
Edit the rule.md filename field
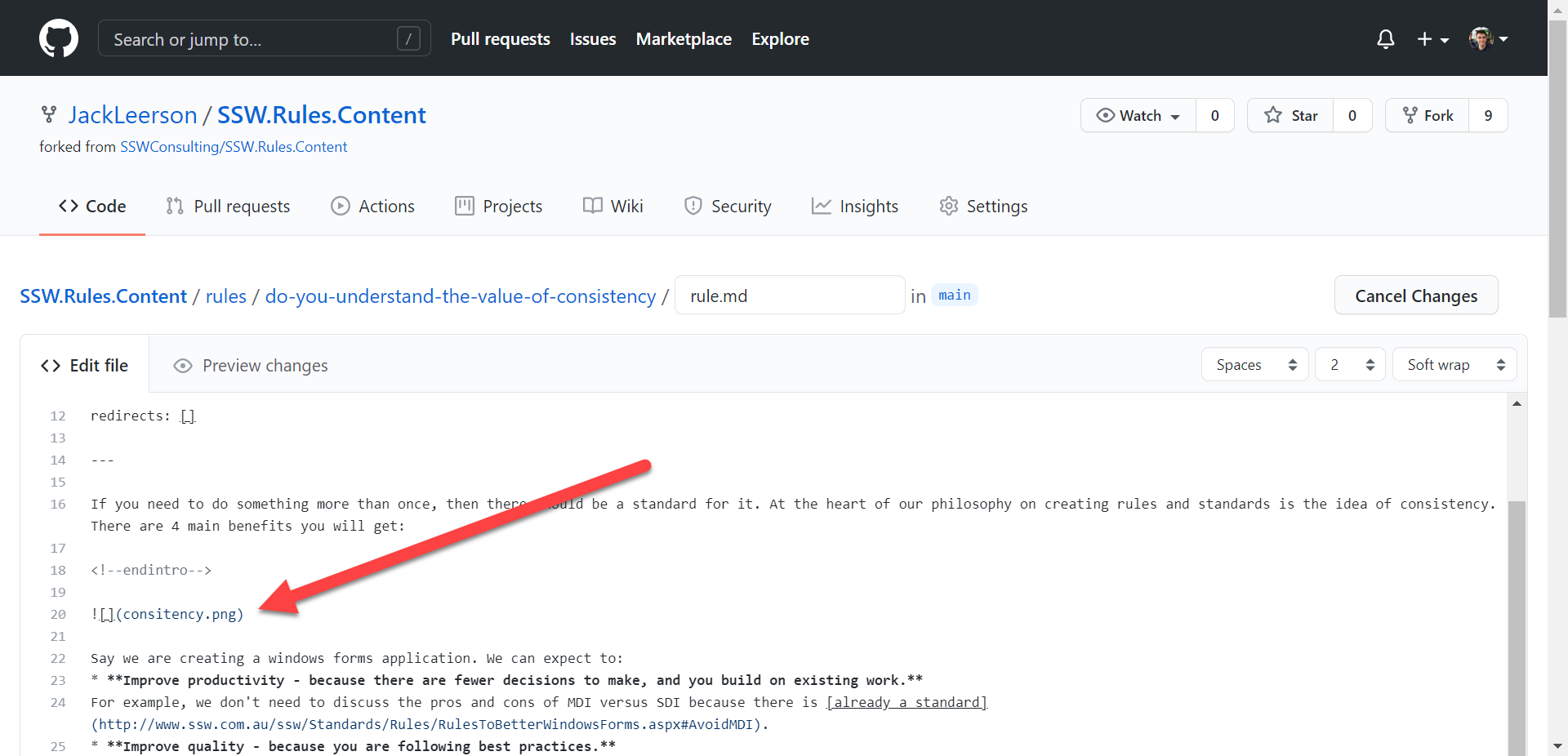(x=790, y=296)
